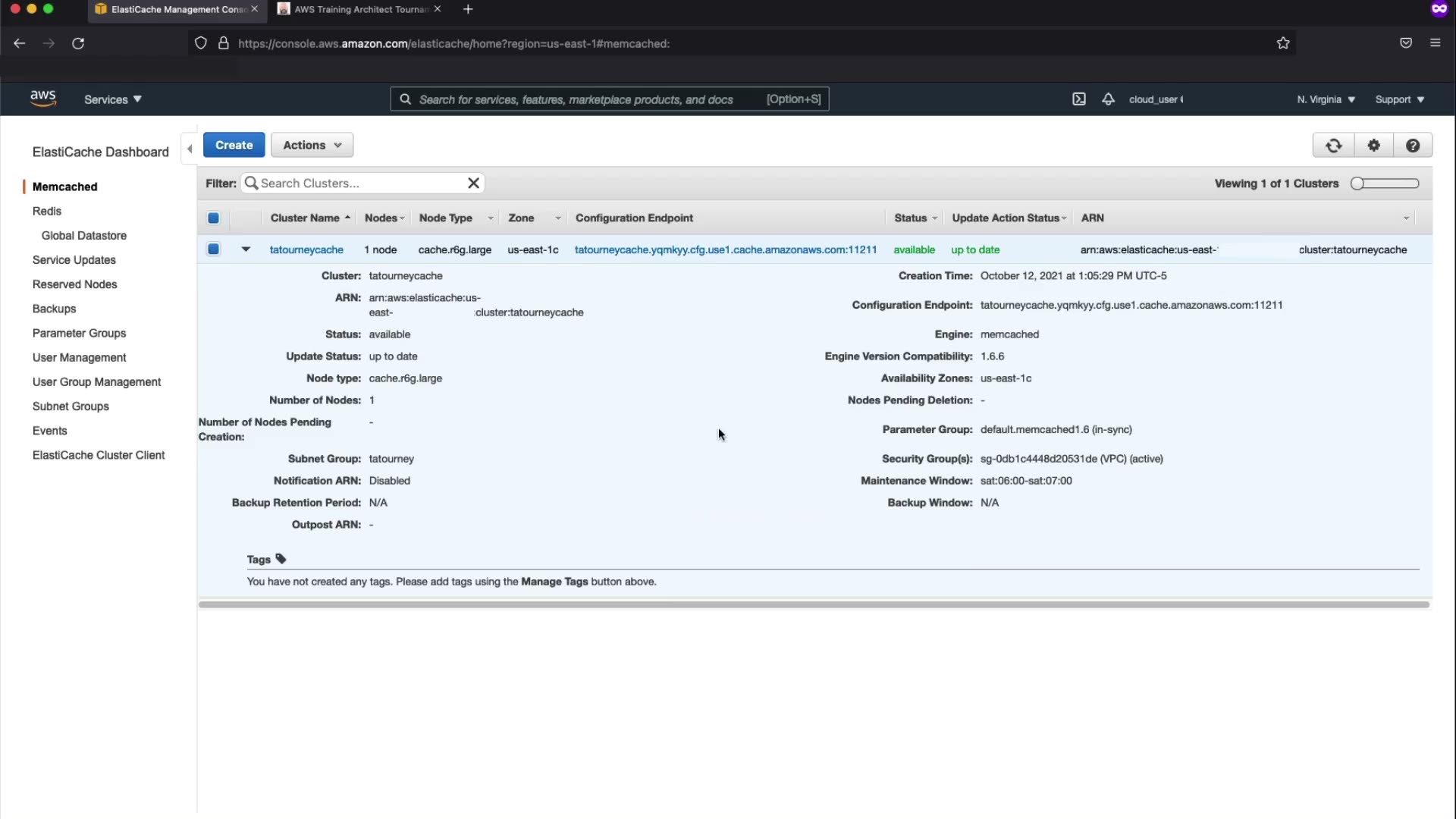This screenshot has height=819, width=1456.
Task: Uncheck the tatourneycache row checkbox
Action: pyautogui.click(x=214, y=249)
